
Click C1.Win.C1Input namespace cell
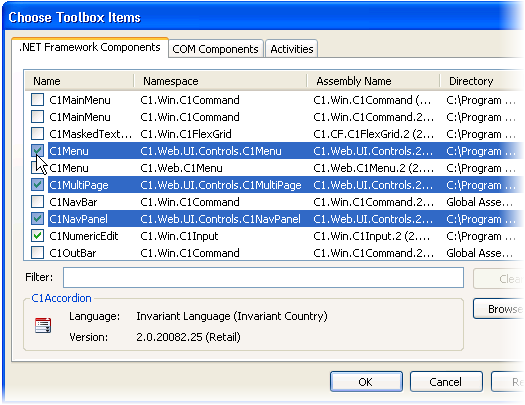(x=179, y=236)
